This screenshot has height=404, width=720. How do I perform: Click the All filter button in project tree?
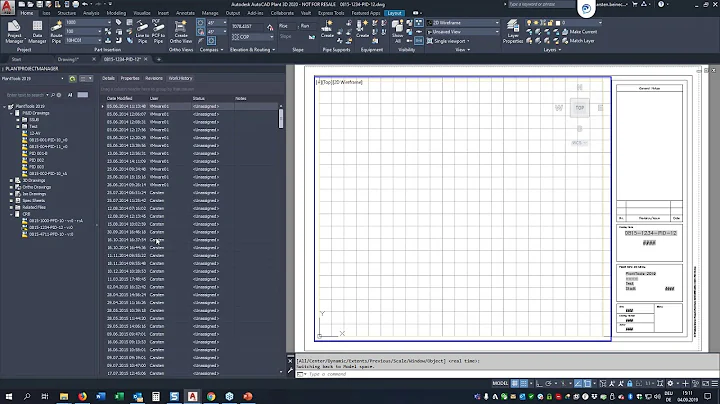tap(70, 95)
